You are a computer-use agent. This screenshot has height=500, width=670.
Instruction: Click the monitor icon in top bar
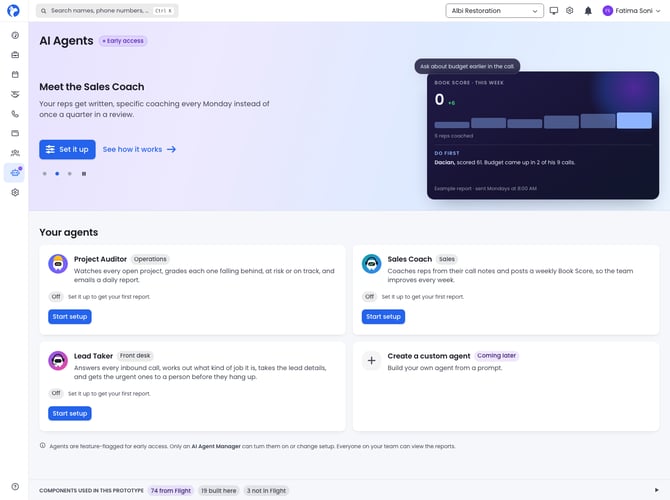point(554,11)
